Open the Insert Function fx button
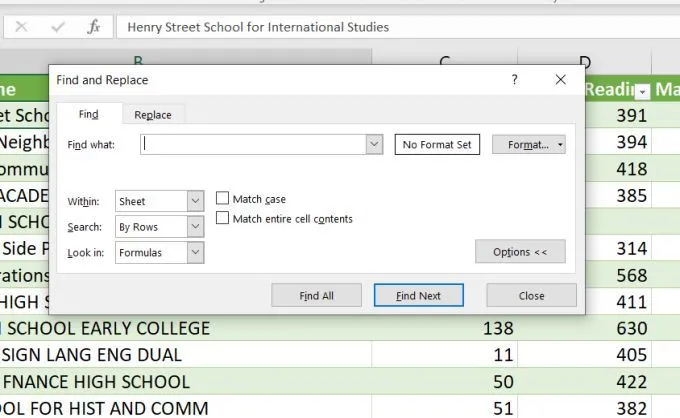 93,27
